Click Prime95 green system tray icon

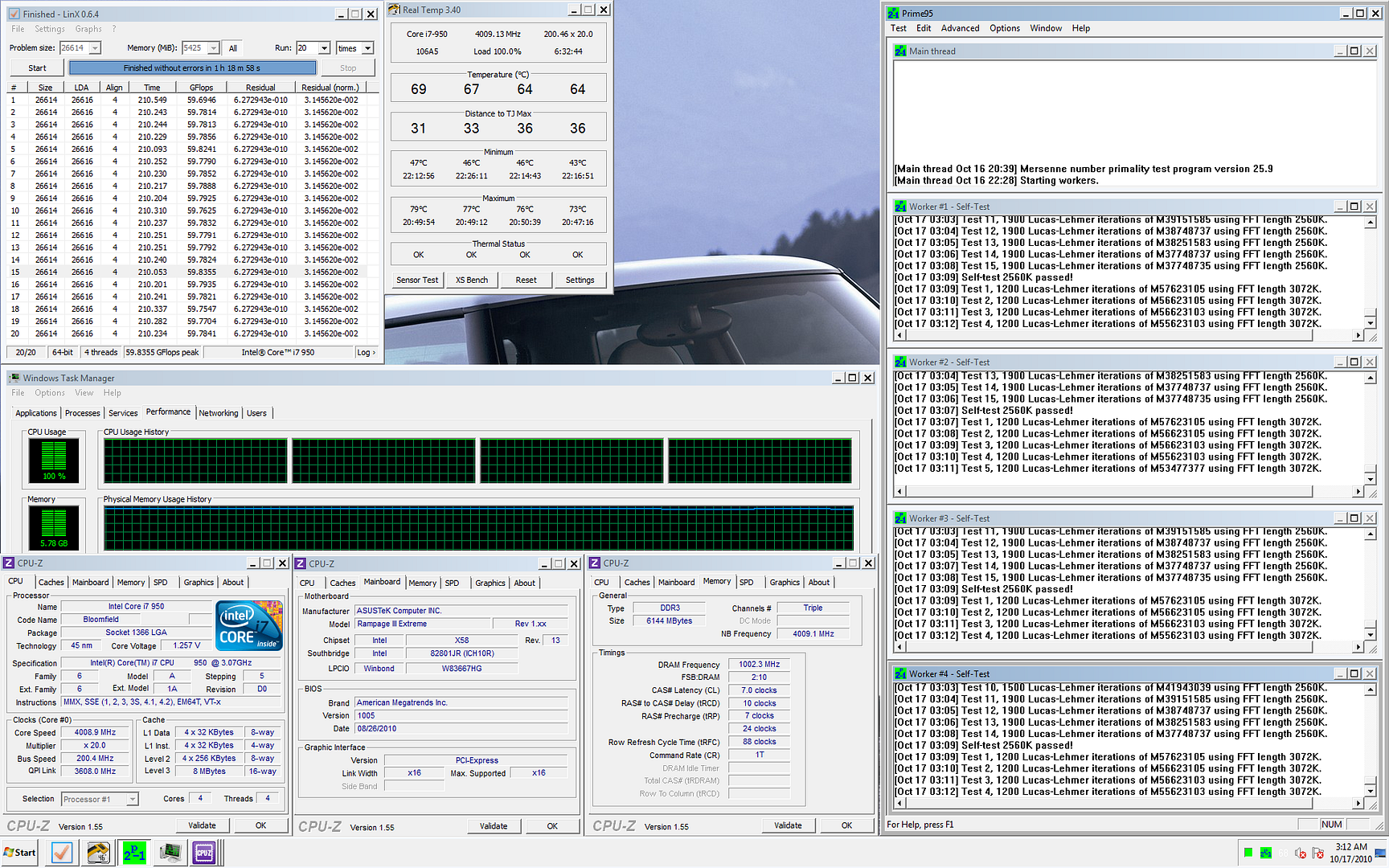1266,853
